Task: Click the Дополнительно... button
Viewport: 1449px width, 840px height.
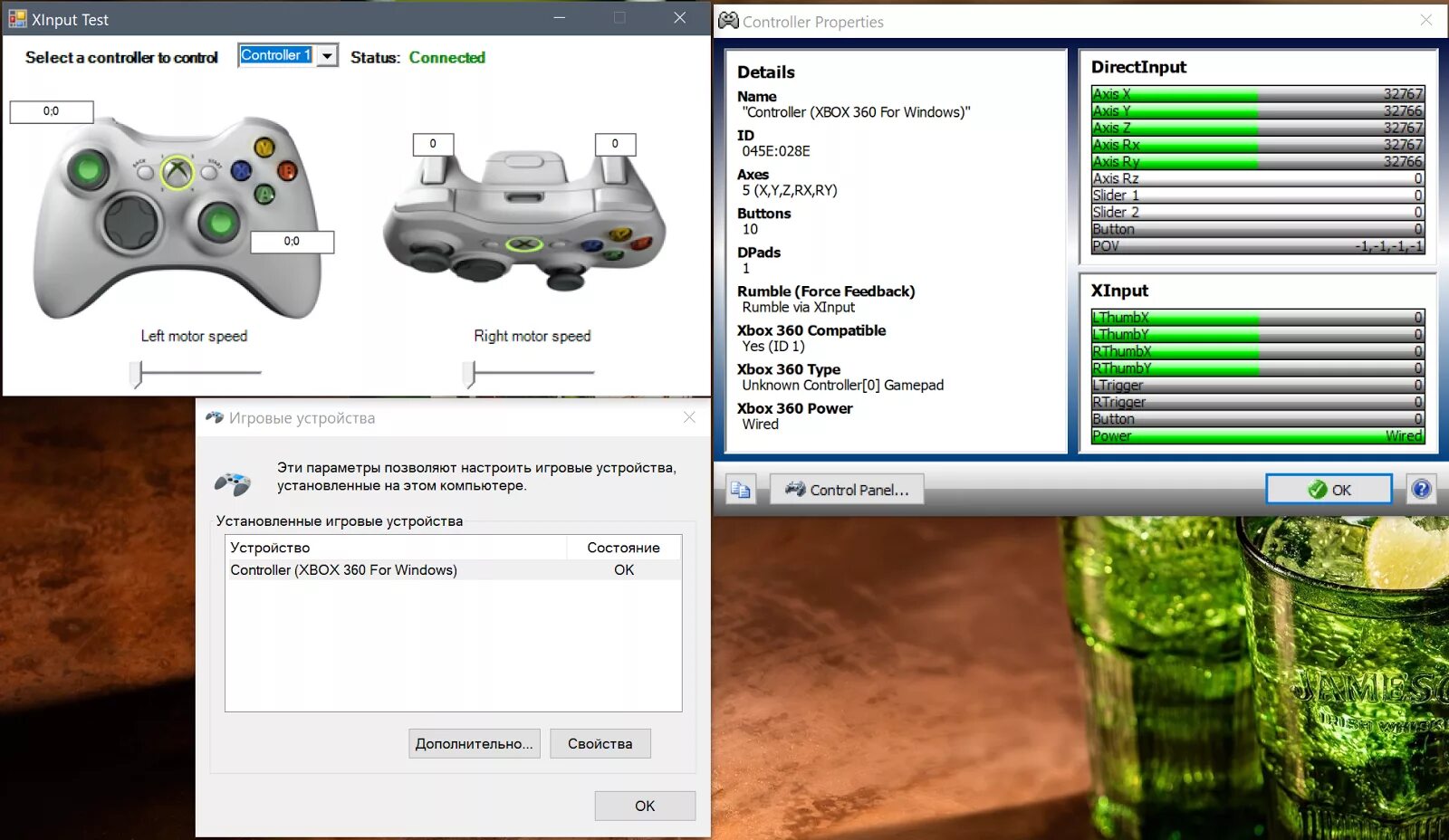Action: [475, 744]
